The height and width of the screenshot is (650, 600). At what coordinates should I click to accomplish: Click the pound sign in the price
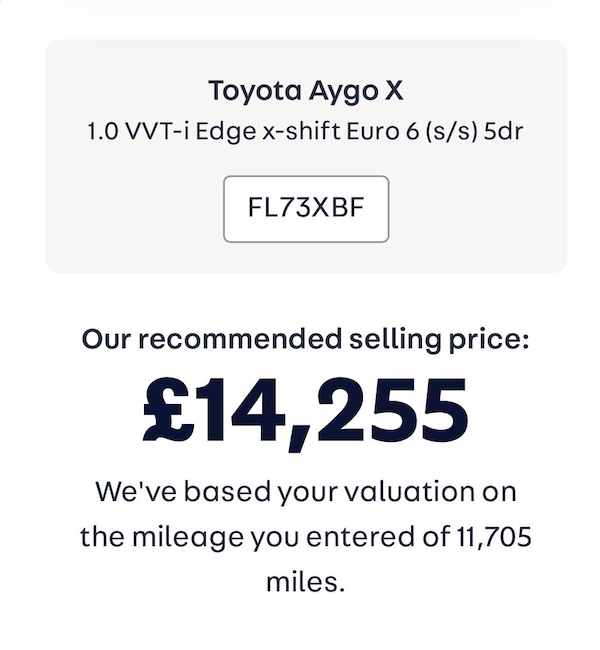coord(169,410)
